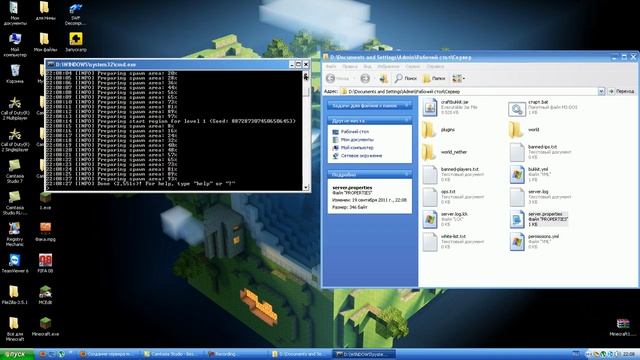Viewport: 640px width, 360px height.
Task: Click the cmd.exe window title bar
Action: click(167, 64)
